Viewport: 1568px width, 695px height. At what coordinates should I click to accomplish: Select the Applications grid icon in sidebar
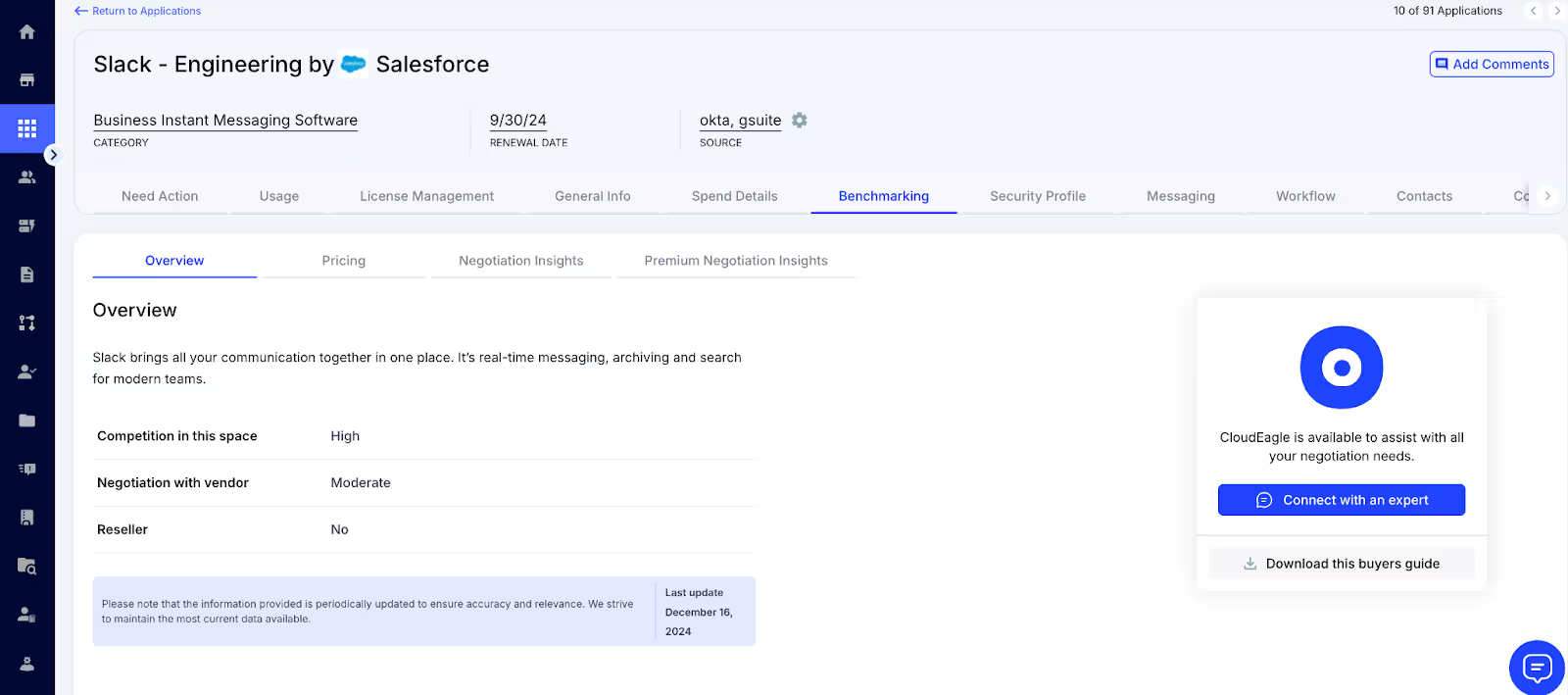(27, 128)
